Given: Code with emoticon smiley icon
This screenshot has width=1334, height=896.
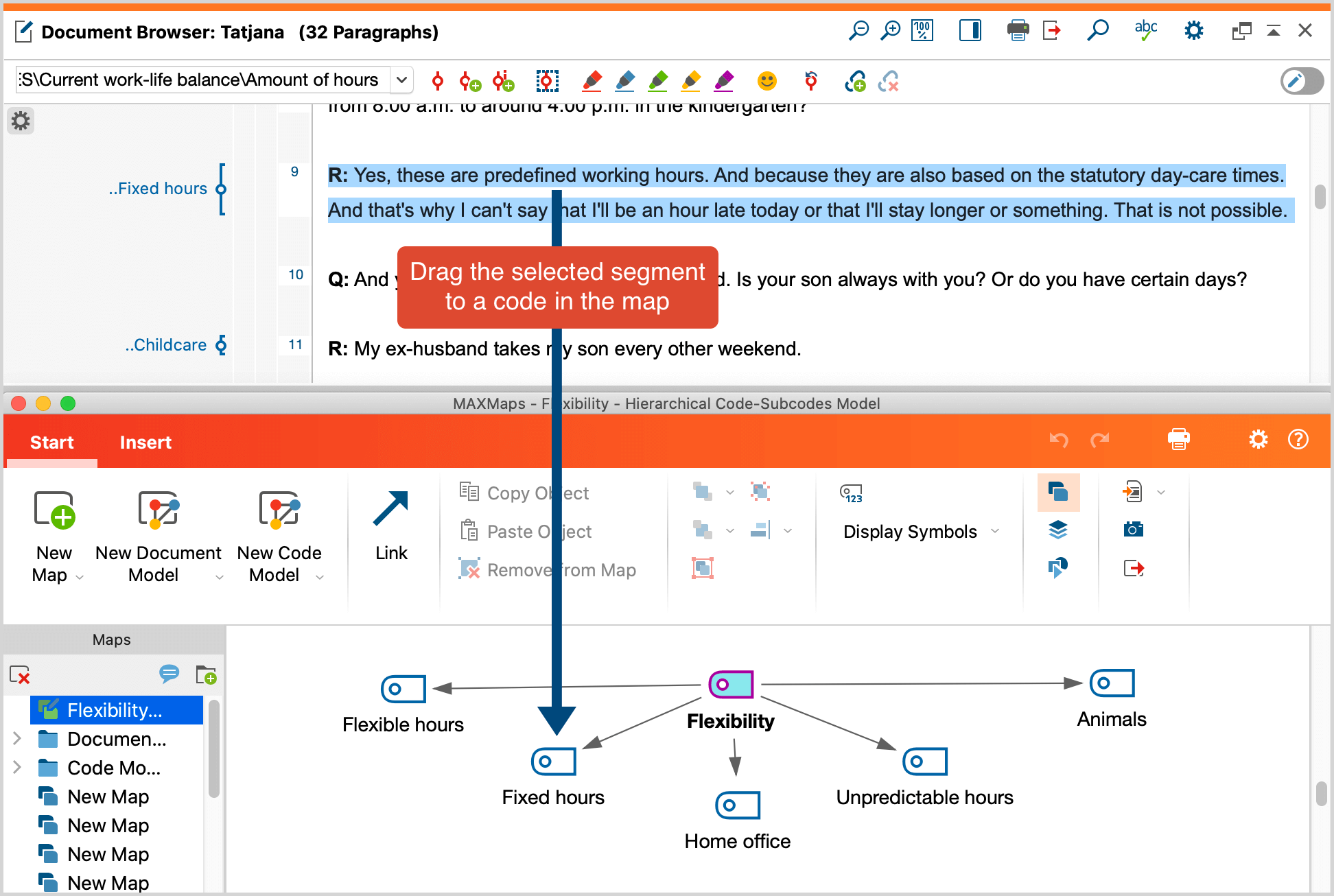Looking at the screenshot, I should point(767,82).
